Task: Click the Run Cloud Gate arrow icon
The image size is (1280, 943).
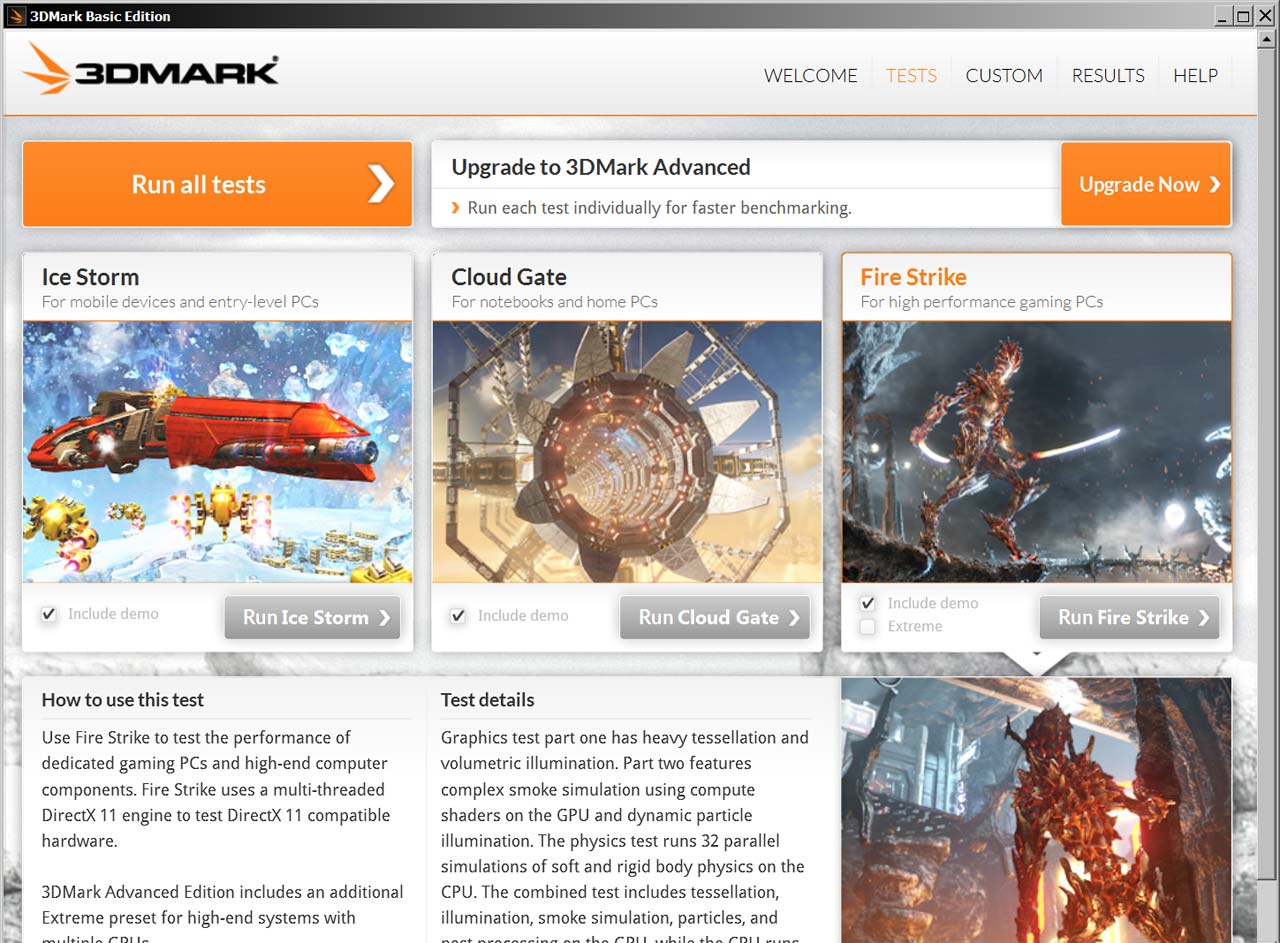Action: coord(794,618)
